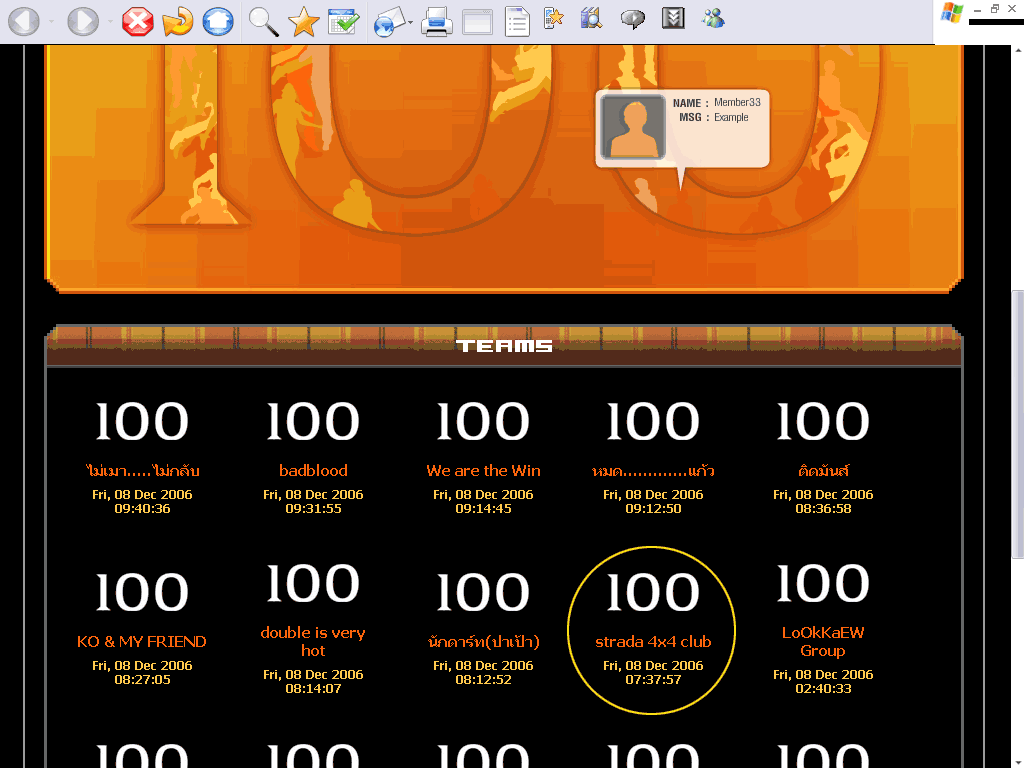1024x768 pixels.
Task: Click the browser Back button
Action: [23, 21]
